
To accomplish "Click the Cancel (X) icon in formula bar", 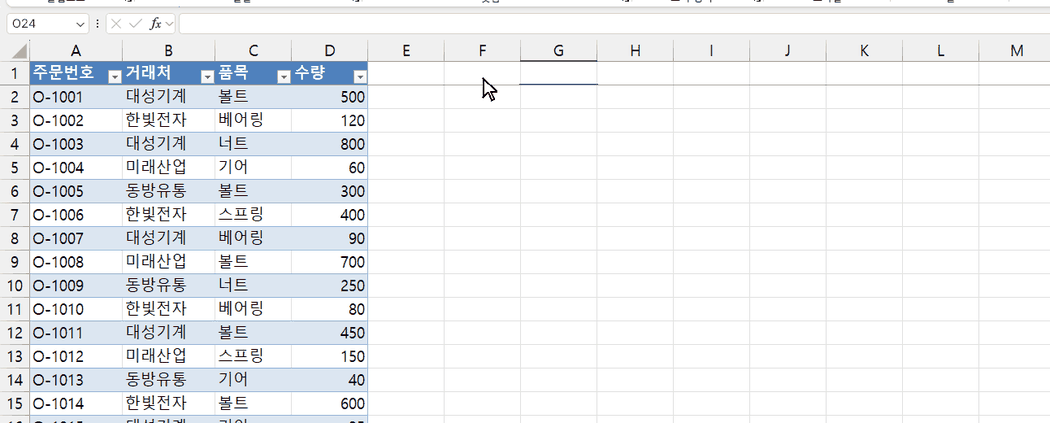I will click(x=116, y=24).
